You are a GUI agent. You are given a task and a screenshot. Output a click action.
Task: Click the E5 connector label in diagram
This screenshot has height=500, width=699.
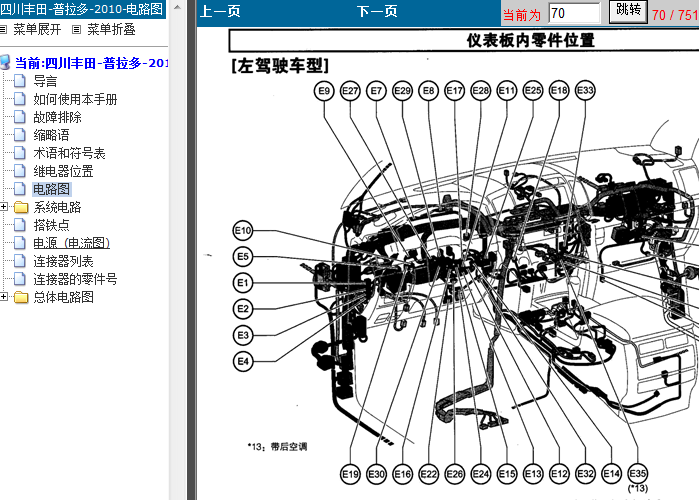(x=243, y=257)
